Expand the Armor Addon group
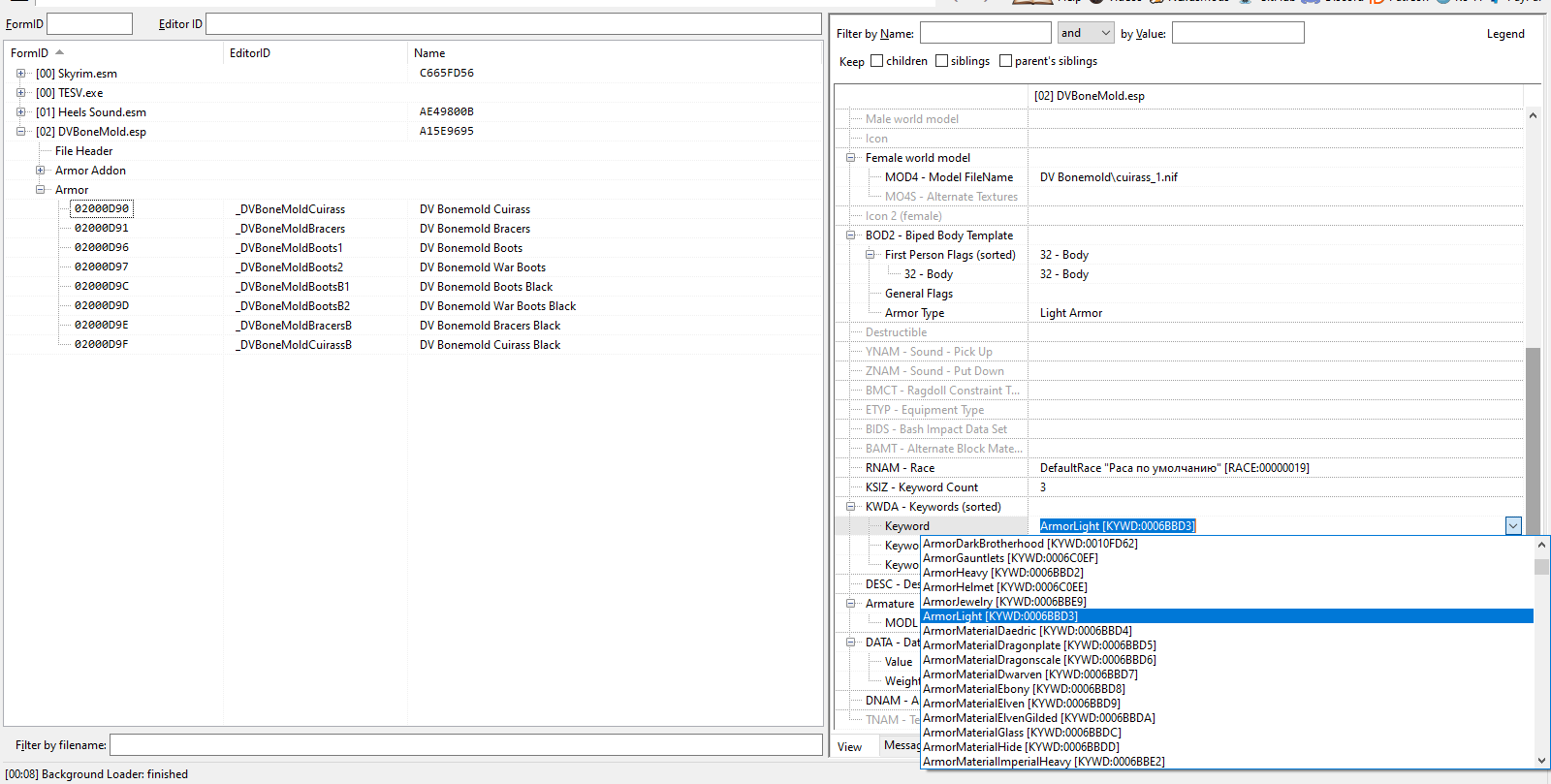The image size is (1551, 784). point(40,171)
